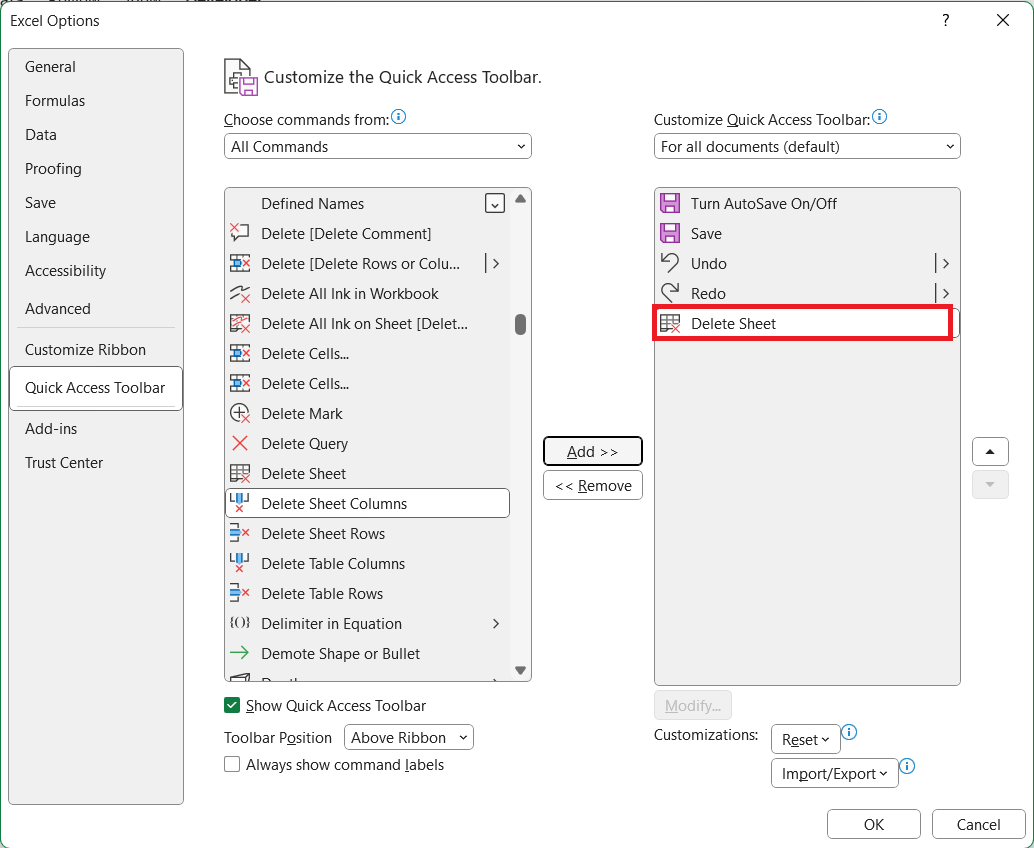Click the Move Up arrow button

pos(990,451)
